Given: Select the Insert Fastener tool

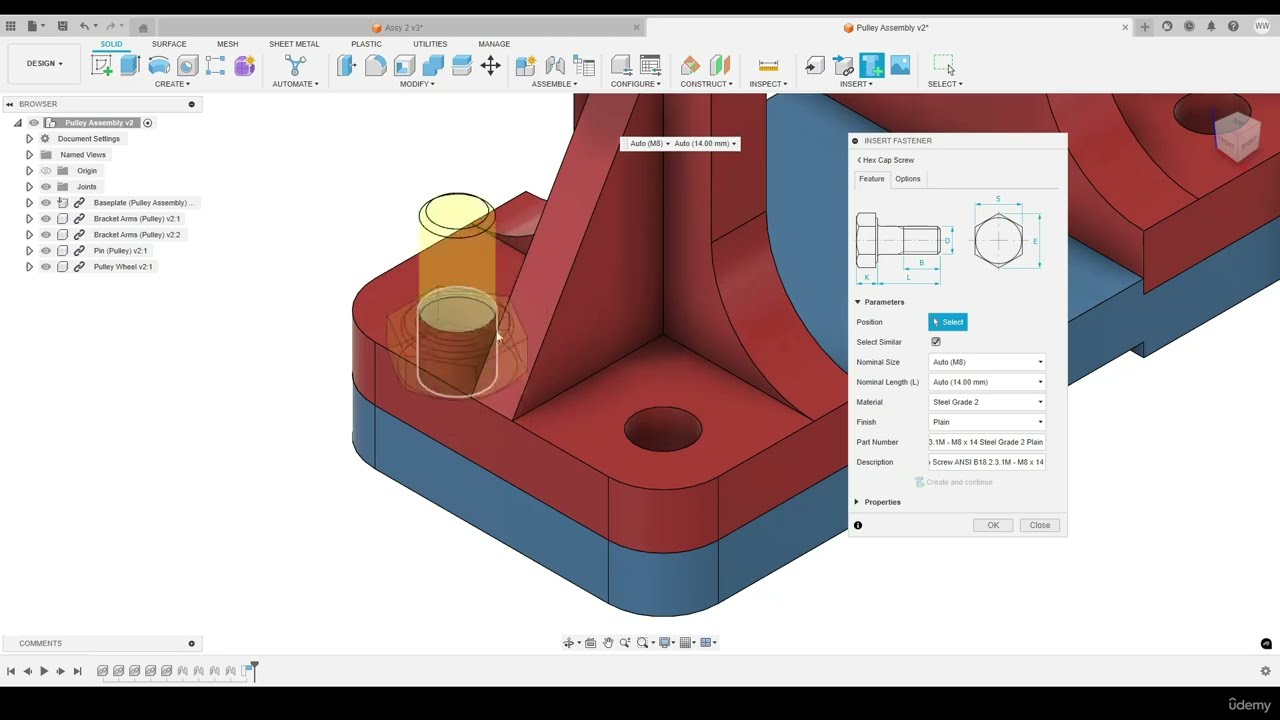Looking at the screenshot, I should pos(871,65).
